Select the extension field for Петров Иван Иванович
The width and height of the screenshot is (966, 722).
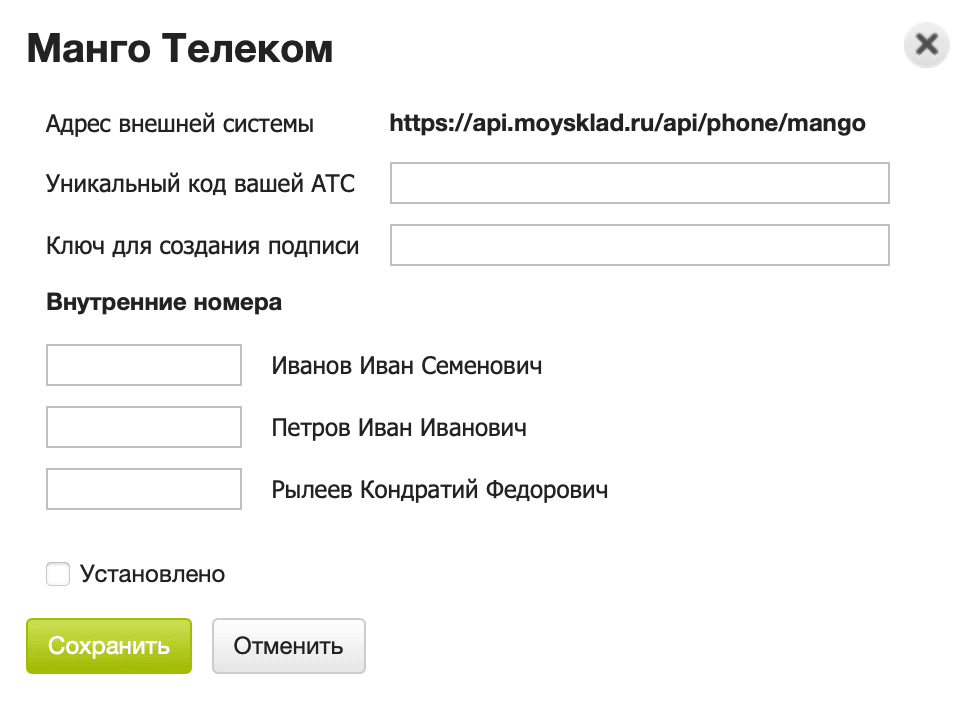(143, 427)
